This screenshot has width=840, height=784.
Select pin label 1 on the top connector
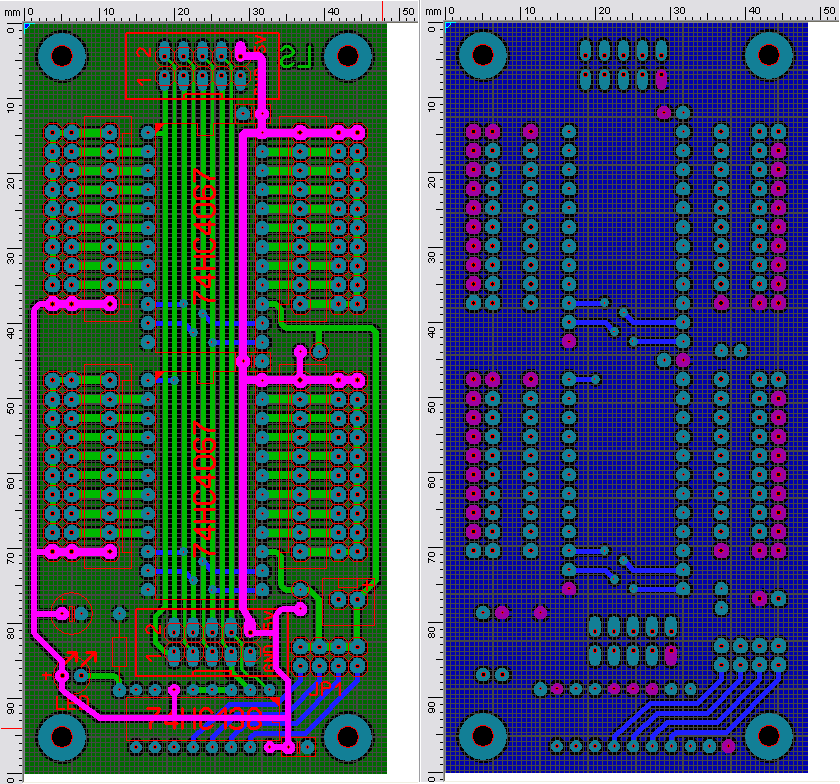coord(144,82)
